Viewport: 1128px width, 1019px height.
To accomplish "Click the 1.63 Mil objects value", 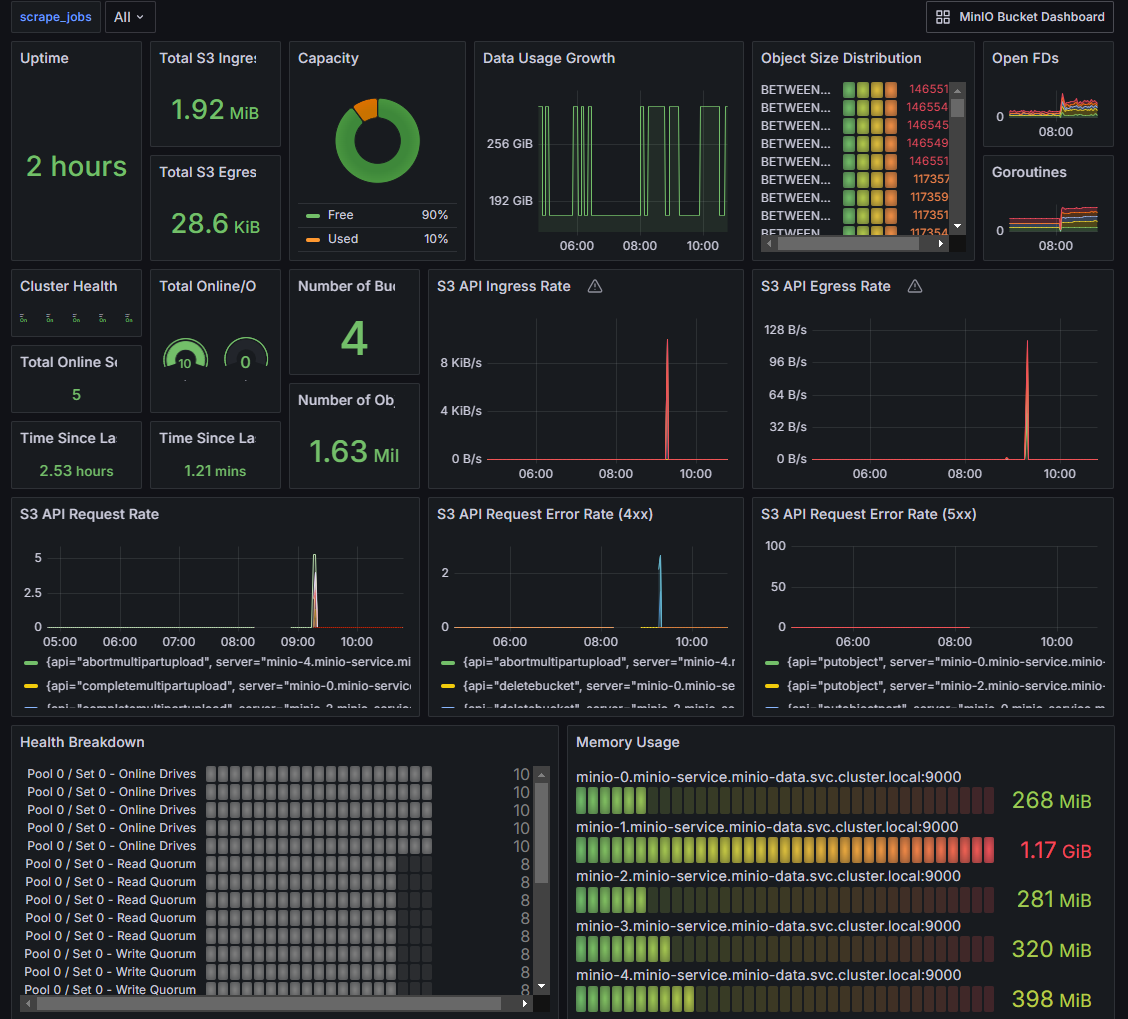I will pyautogui.click(x=354, y=452).
